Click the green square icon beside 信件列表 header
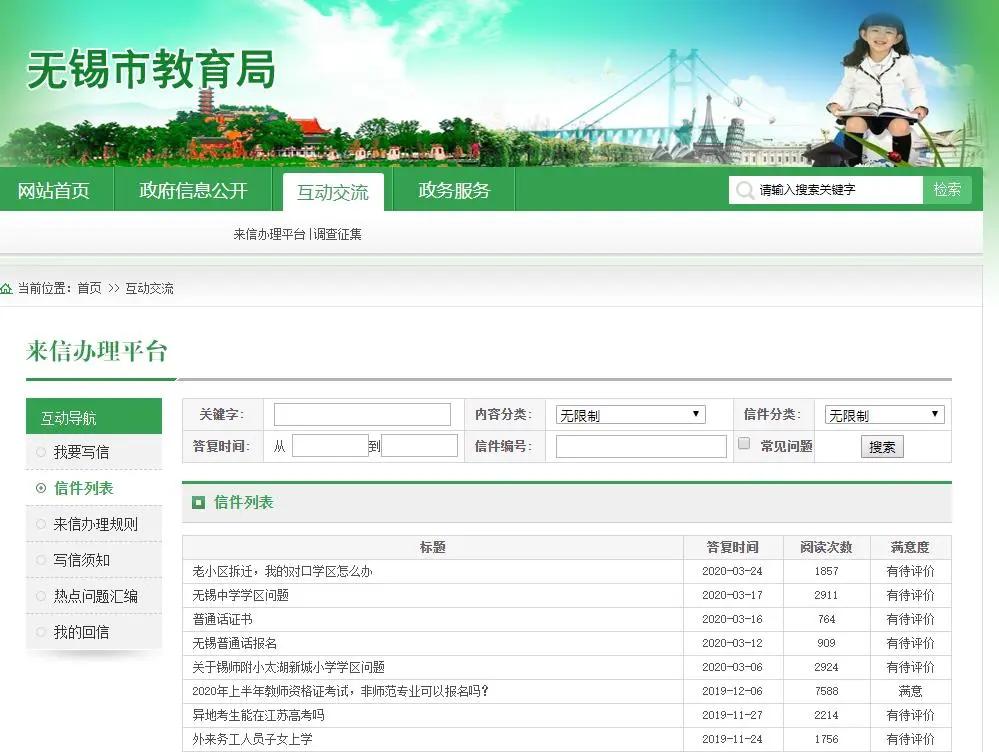This screenshot has width=999, height=752. pyautogui.click(x=198, y=502)
